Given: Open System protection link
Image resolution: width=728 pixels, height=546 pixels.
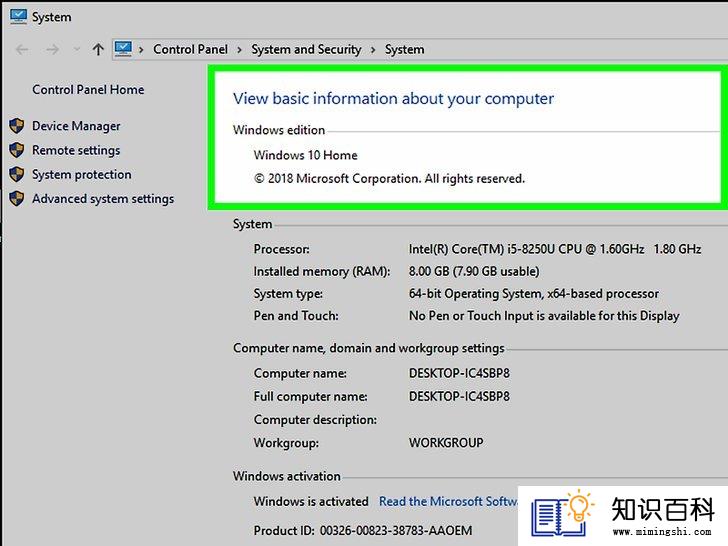Looking at the screenshot, I should click(x=82, y=175).
